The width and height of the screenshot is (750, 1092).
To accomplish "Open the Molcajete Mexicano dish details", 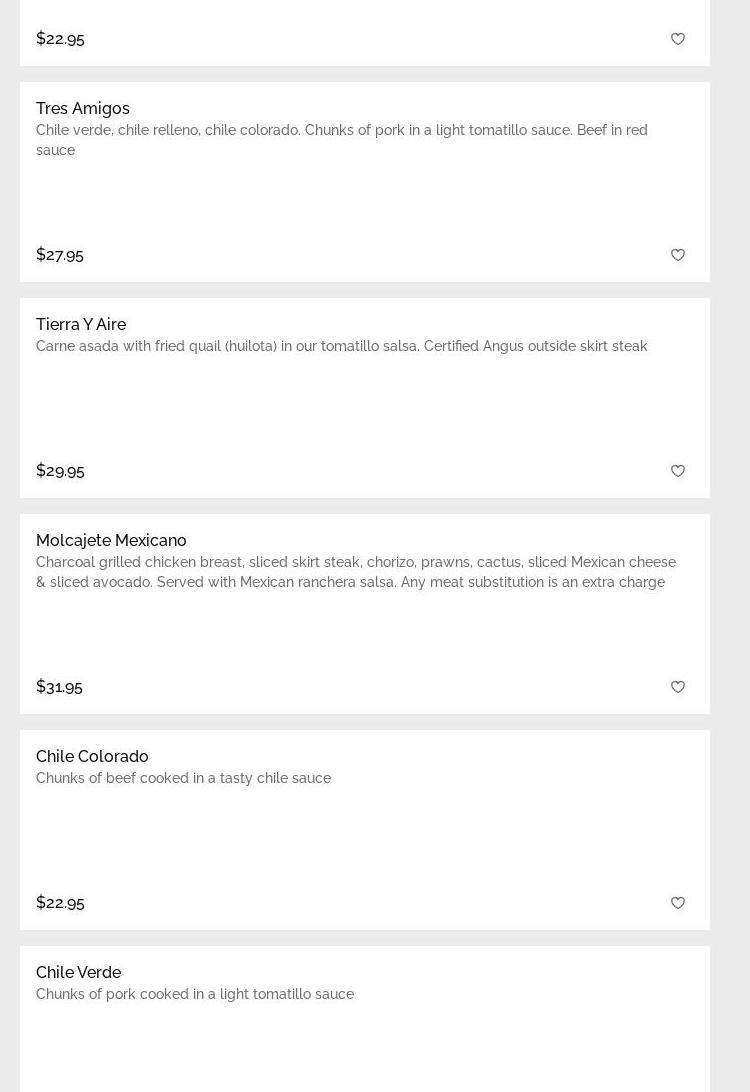I will (111, 540).
